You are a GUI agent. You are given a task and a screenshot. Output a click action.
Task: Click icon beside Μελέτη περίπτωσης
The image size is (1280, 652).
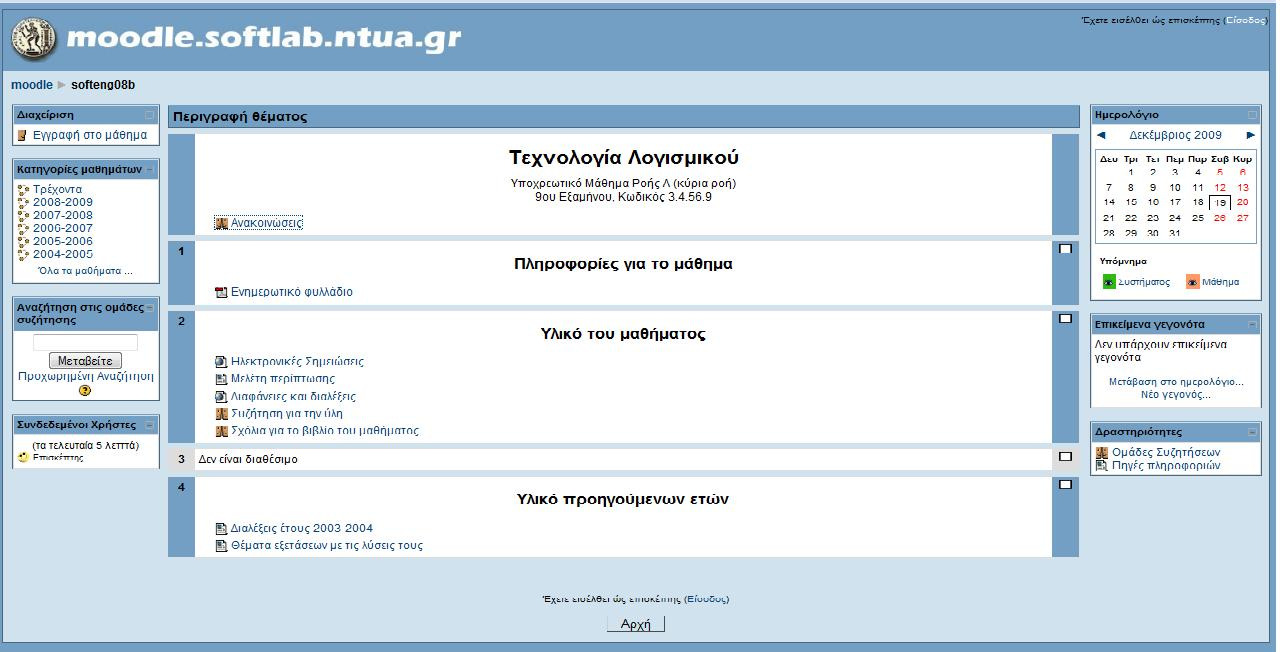pyautogui.click(x=222, y=379)
